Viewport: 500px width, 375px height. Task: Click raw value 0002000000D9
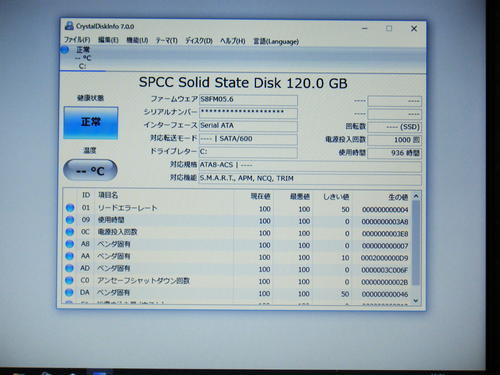pos(385,258)
